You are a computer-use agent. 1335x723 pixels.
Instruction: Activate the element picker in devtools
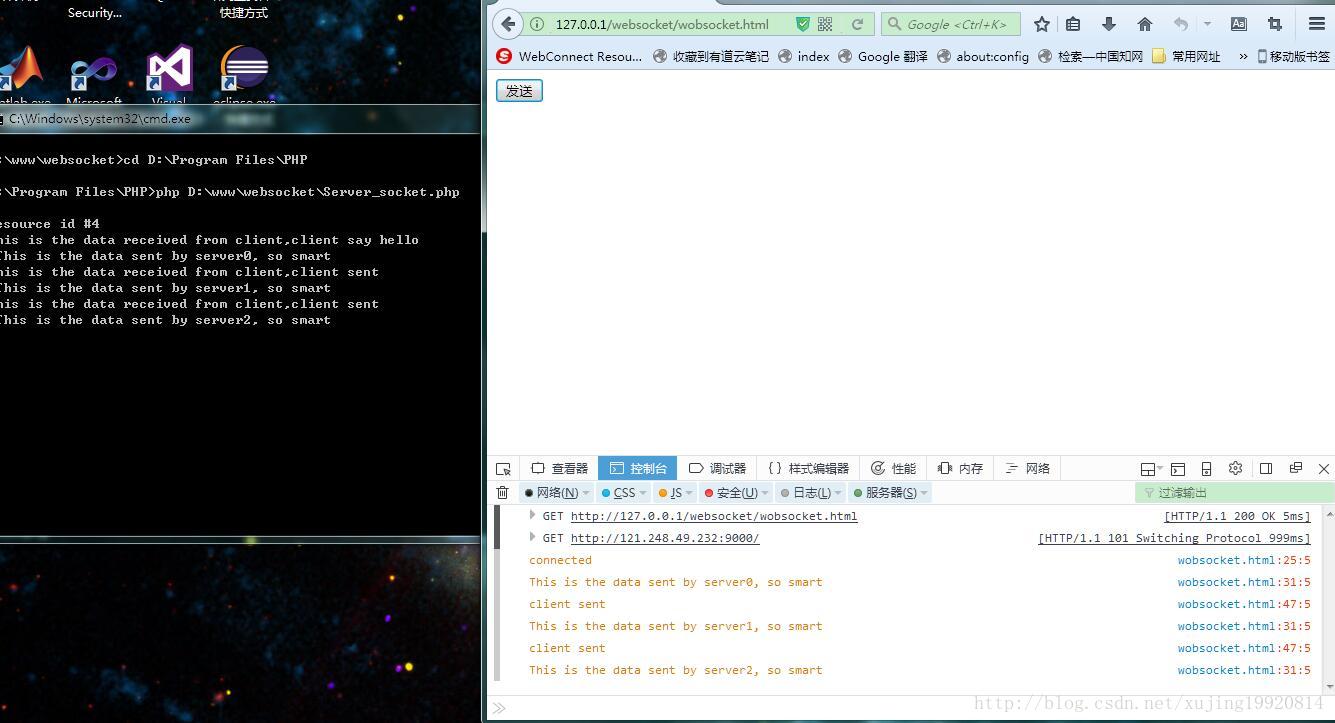(504, 468)
